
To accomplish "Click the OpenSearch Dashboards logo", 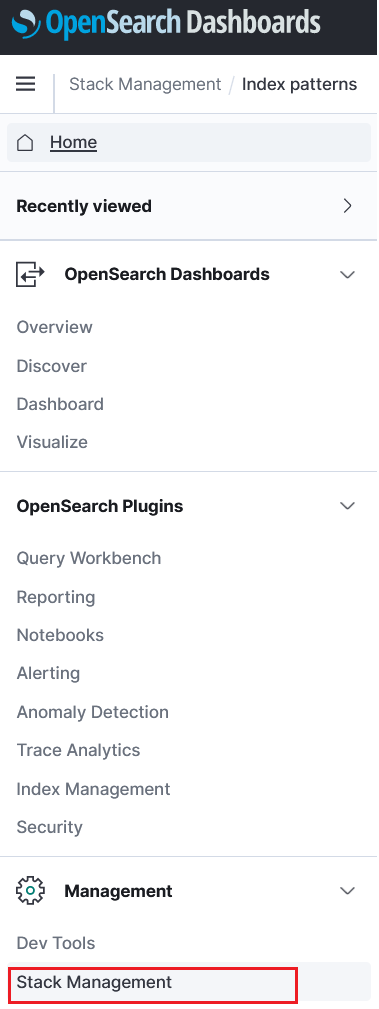I will tap(166, 23).
